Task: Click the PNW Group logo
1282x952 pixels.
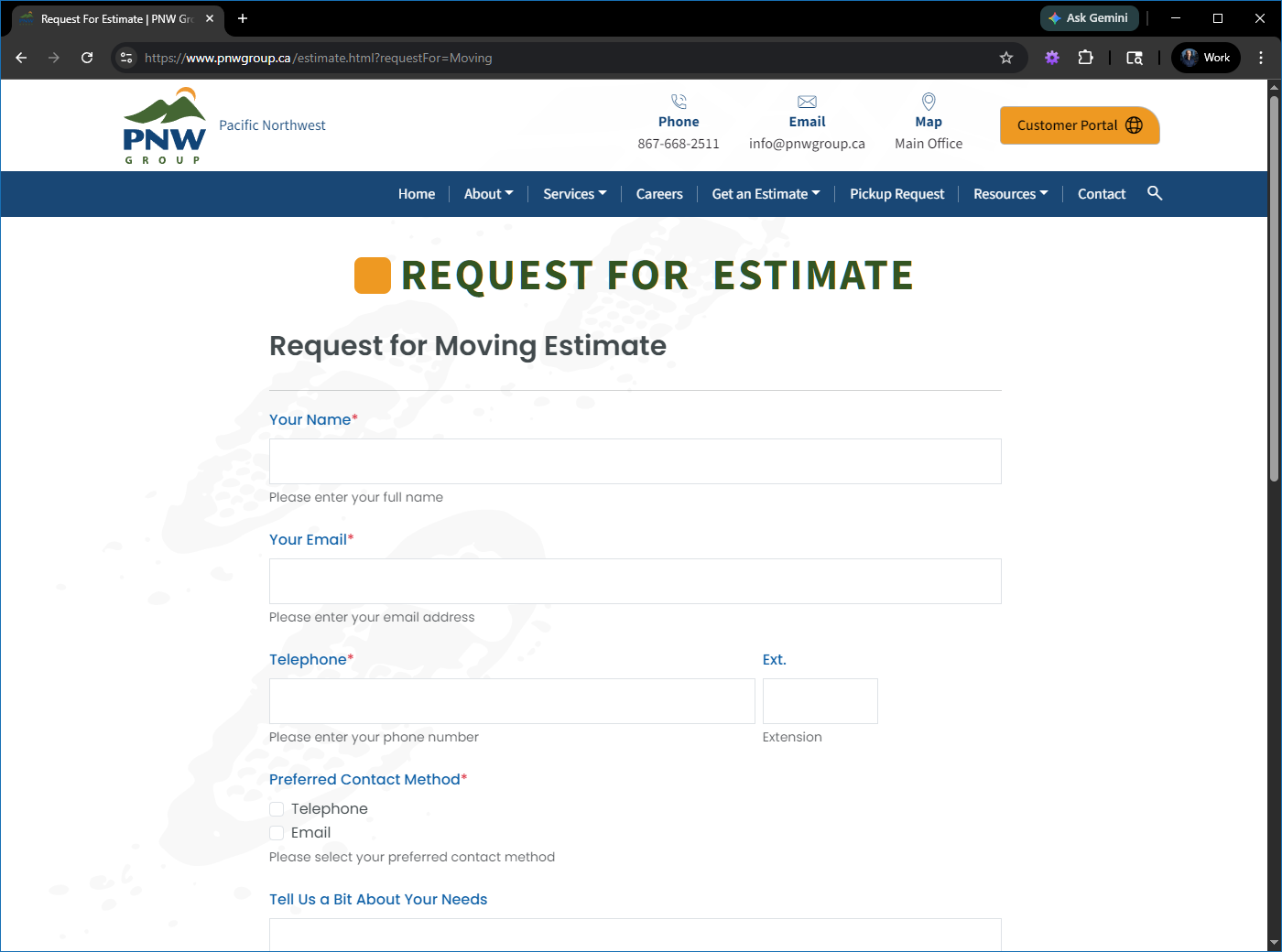Action: (165, 126)
